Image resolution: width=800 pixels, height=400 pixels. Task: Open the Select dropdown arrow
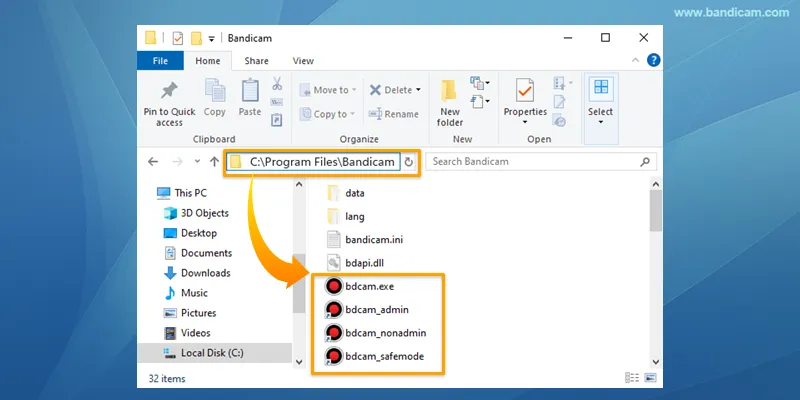tap(601, 122)
